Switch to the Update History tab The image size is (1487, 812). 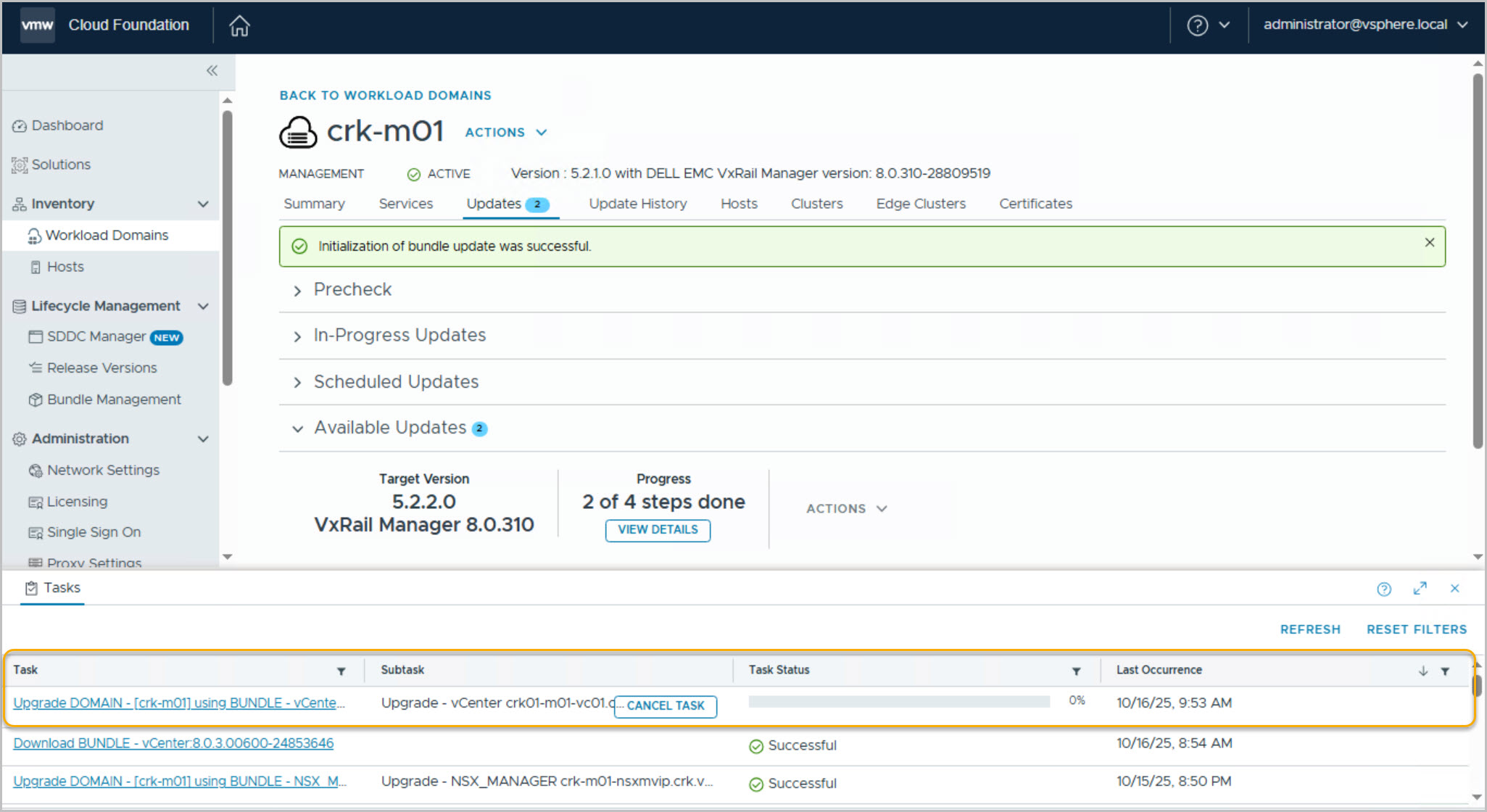pos(637,204)
